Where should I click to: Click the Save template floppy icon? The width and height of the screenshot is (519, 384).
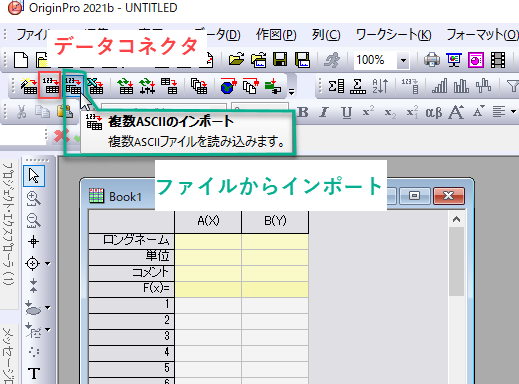tap(302, 60)
